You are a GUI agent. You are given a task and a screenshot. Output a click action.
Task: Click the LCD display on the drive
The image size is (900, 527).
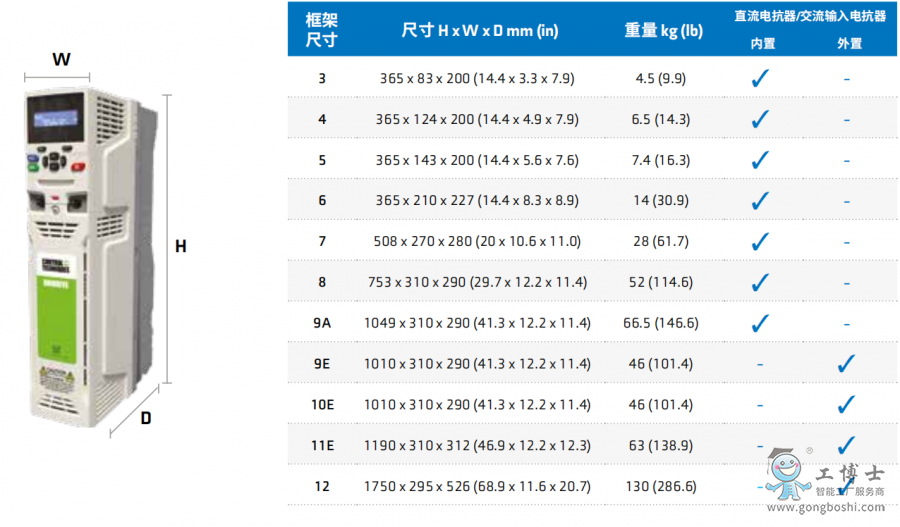(58, 116)
